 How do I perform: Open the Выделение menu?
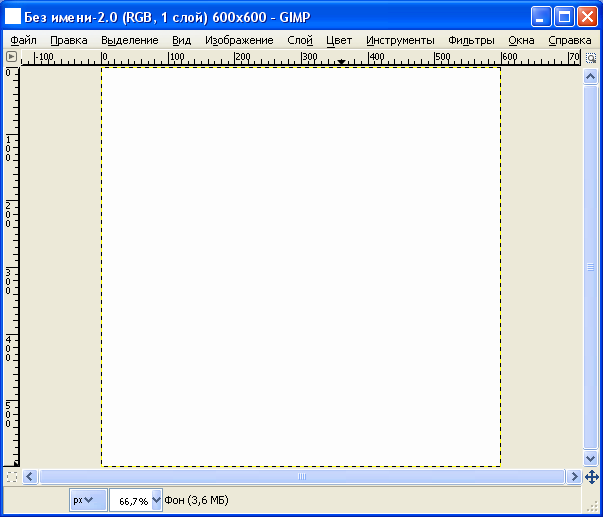pos(130,40)
